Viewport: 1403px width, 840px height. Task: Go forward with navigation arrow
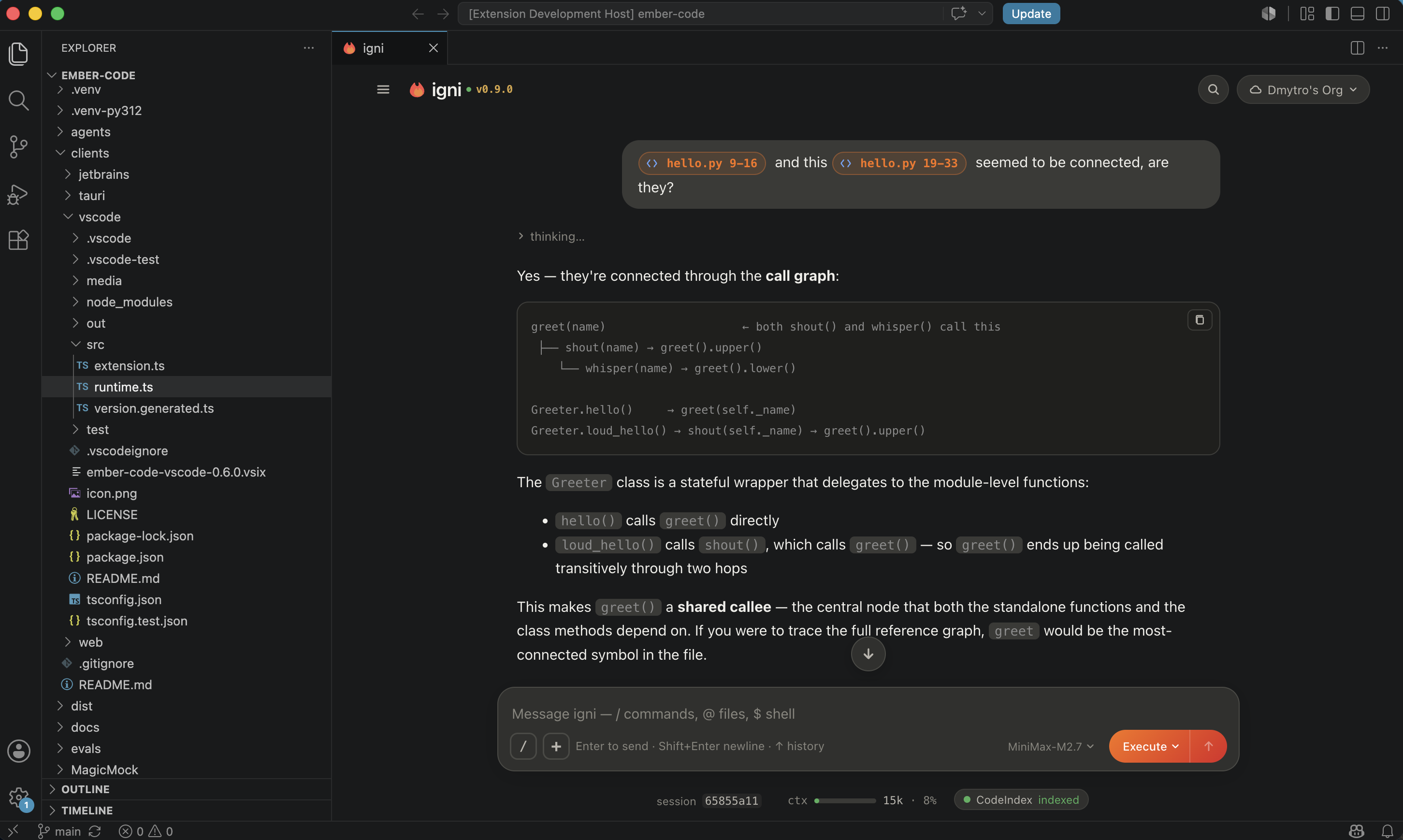pos(443,14)
